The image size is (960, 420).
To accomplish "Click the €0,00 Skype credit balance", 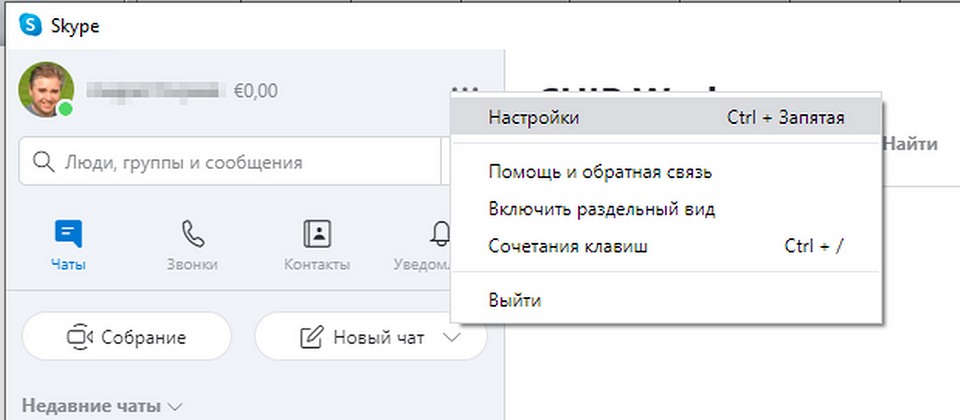I will coord(255,91).
